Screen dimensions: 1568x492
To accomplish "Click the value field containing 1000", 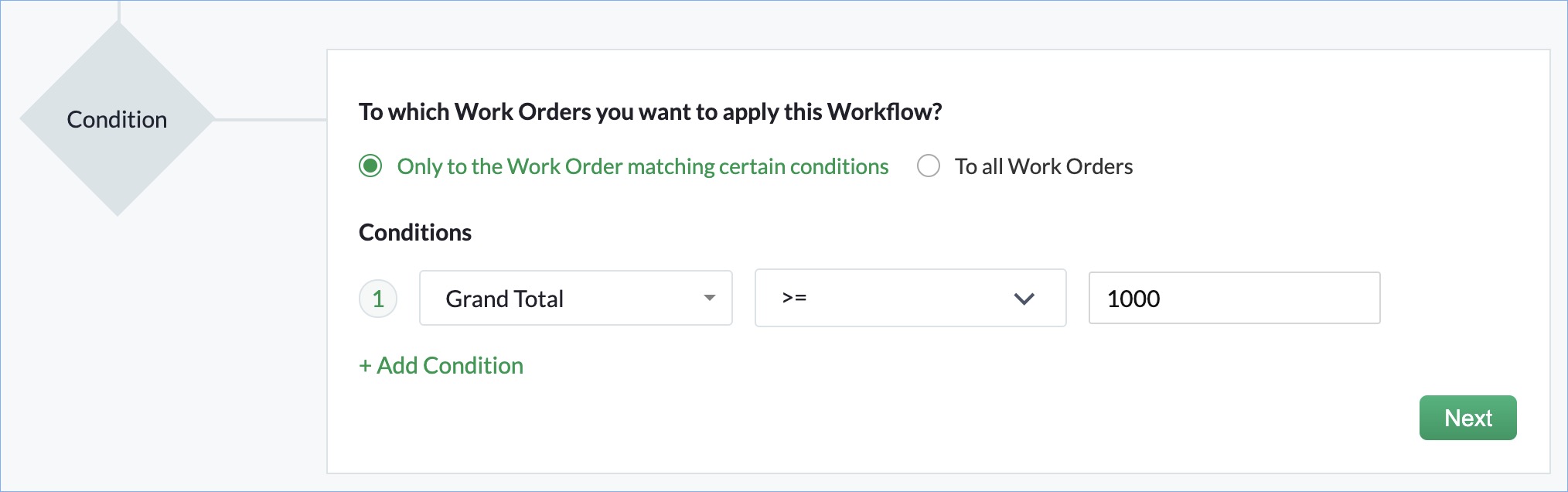I will coord(1234,298).
